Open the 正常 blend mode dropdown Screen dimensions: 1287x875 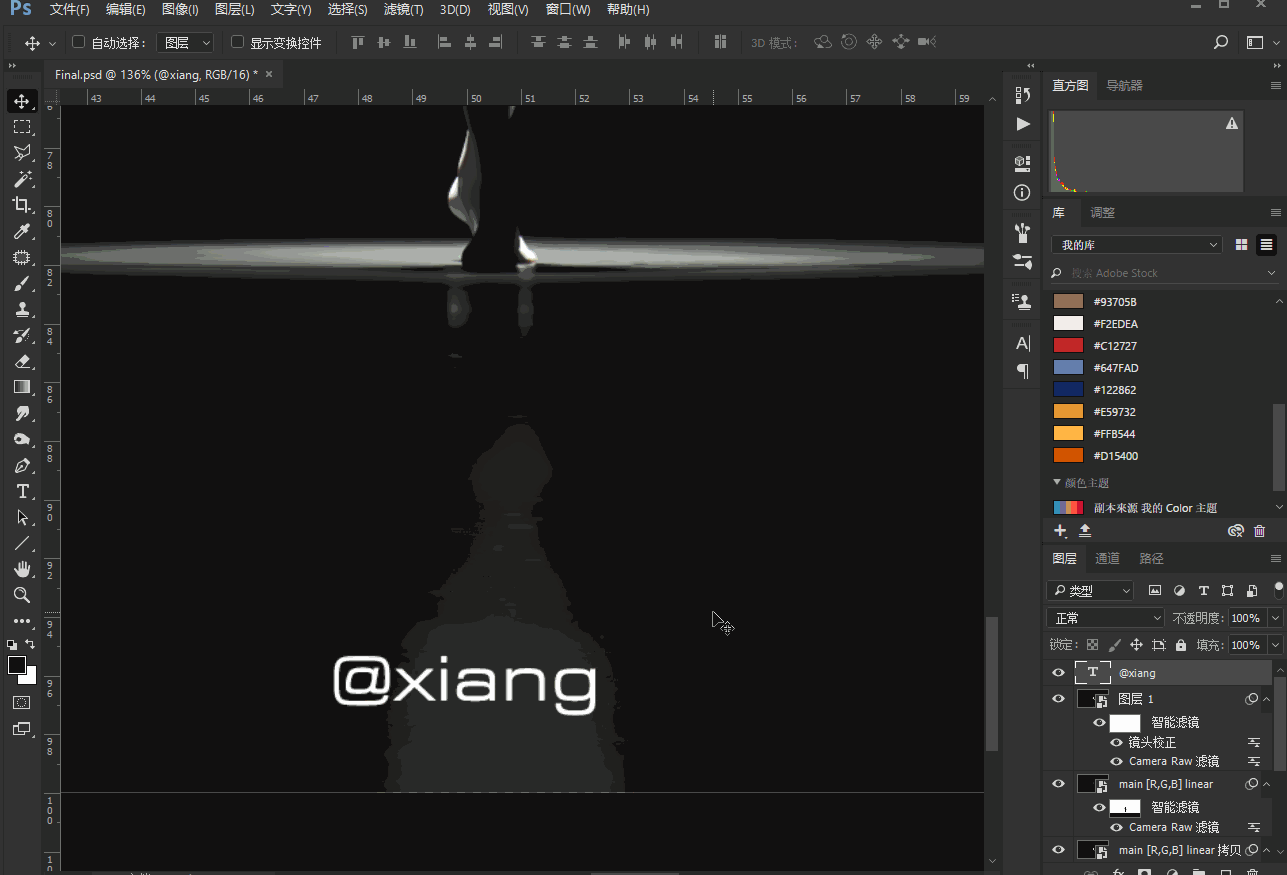click(x=1105, y=618)
